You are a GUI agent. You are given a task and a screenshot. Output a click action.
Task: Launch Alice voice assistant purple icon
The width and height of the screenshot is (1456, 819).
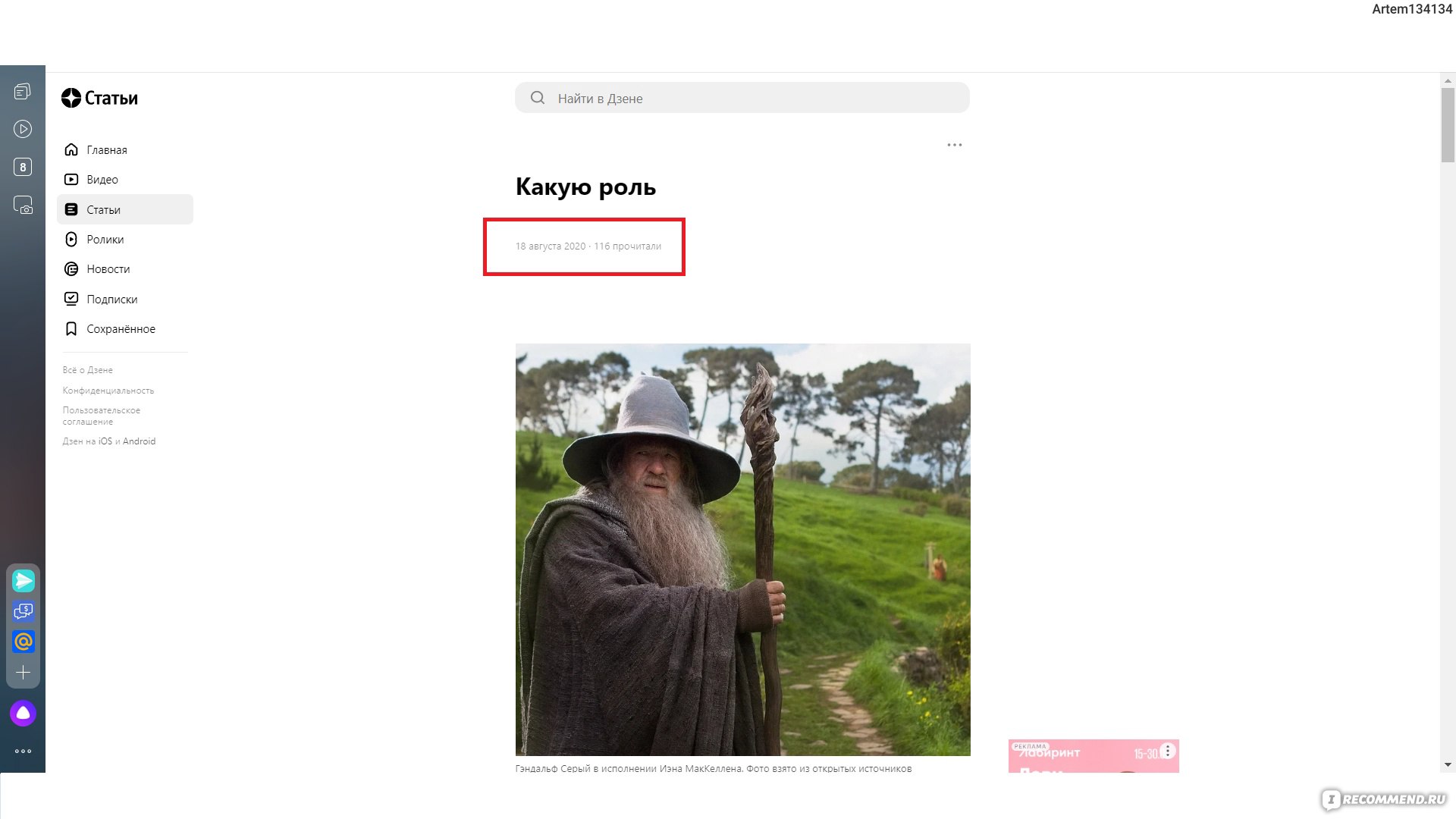pos(24,713)
